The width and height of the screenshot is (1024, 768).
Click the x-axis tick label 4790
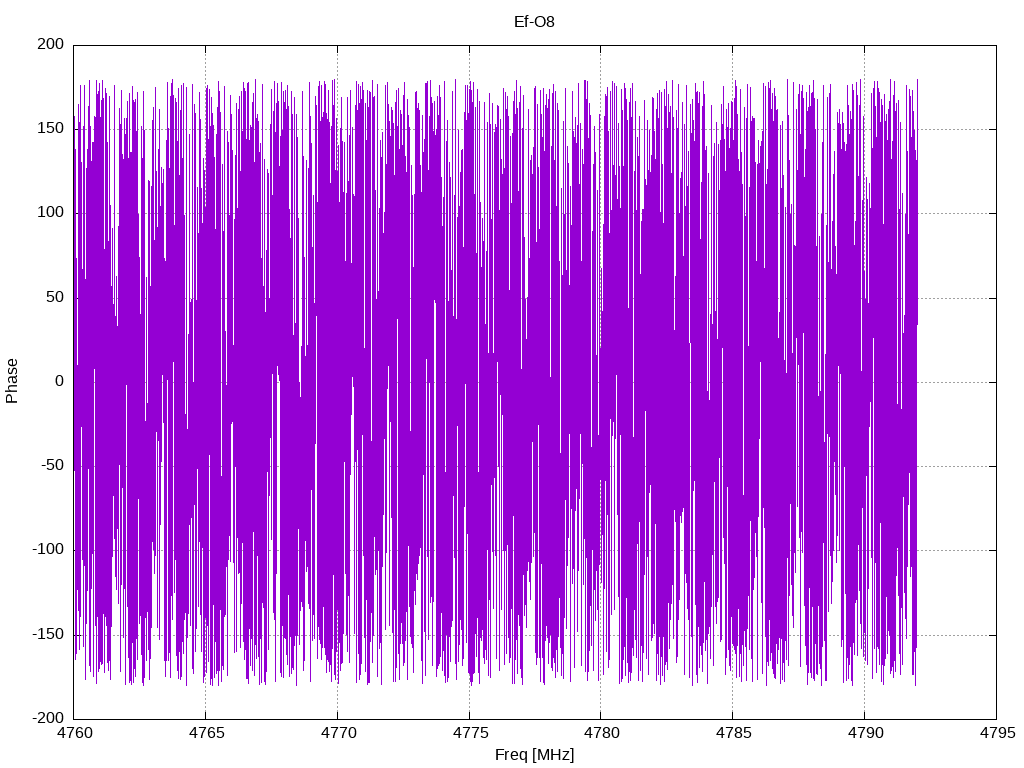[x=865, y=733]
